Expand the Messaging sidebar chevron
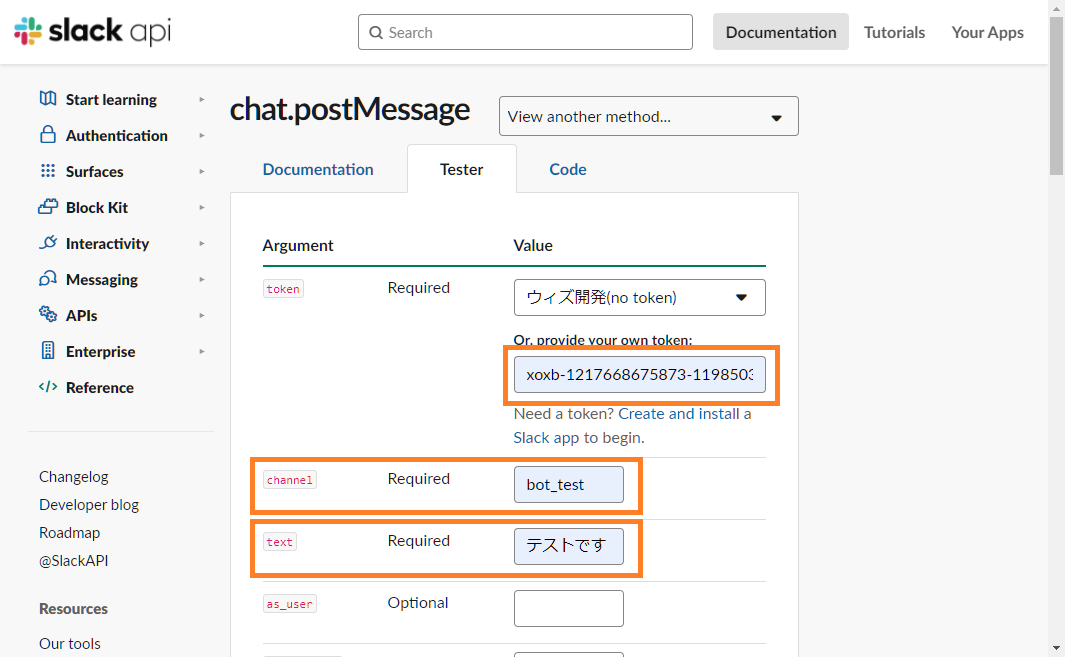Viewport: 1065px width, 657px height. [202, 280]
